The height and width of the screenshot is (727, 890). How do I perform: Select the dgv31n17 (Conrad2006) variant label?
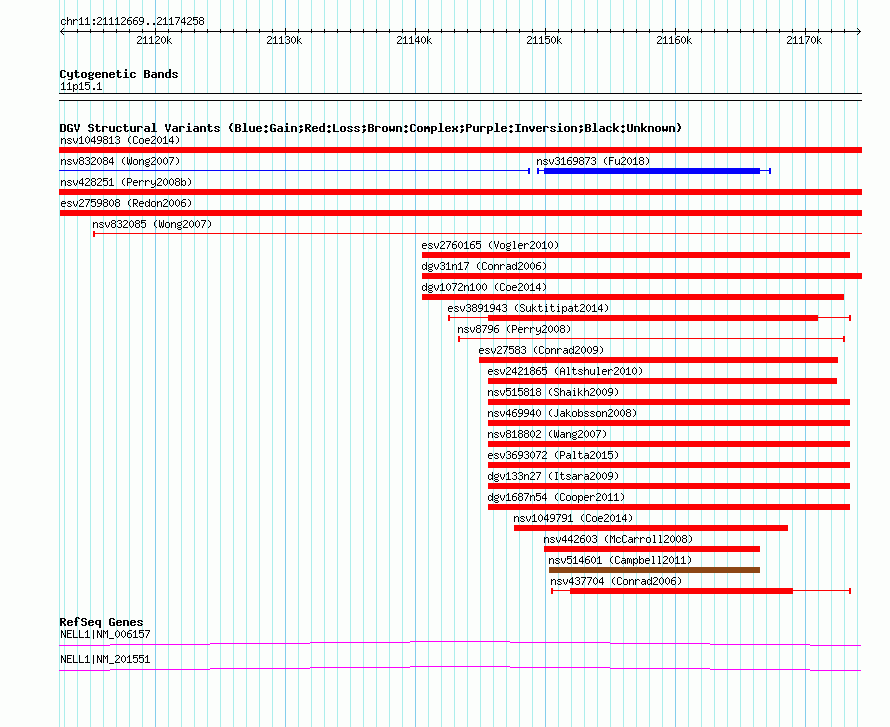pyautogui.click(x=484, y=266)
